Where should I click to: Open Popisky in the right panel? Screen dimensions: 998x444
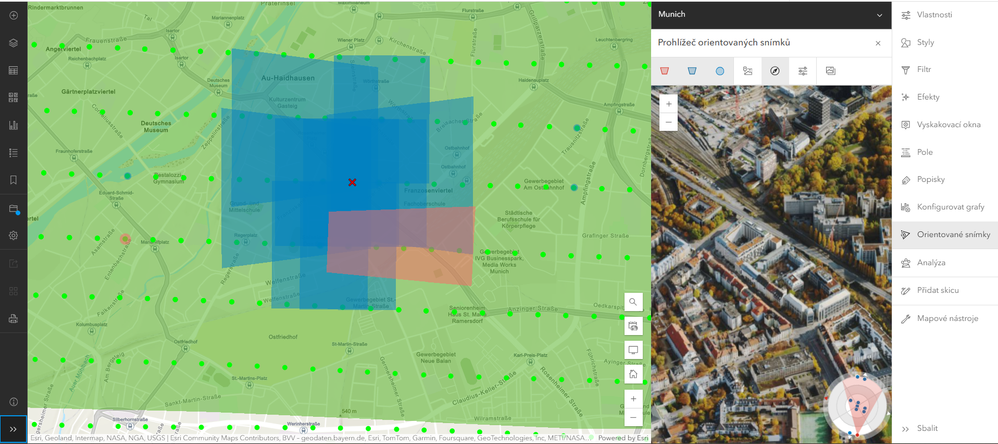click(x=945, y=179)
